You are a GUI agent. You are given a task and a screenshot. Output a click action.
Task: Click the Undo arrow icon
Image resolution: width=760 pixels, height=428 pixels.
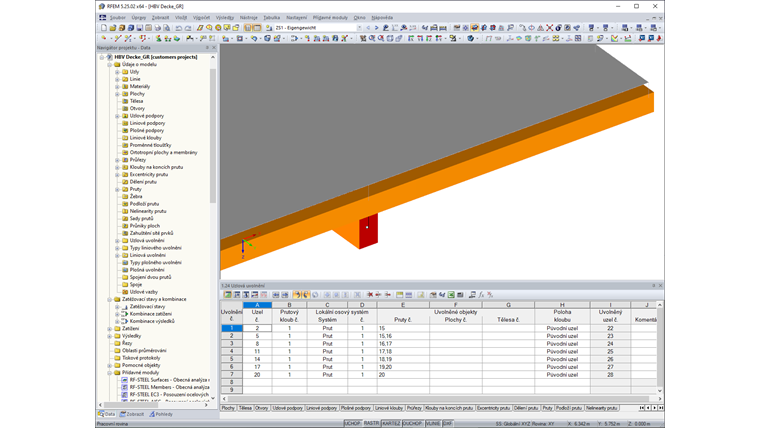[x=179, y=28]
